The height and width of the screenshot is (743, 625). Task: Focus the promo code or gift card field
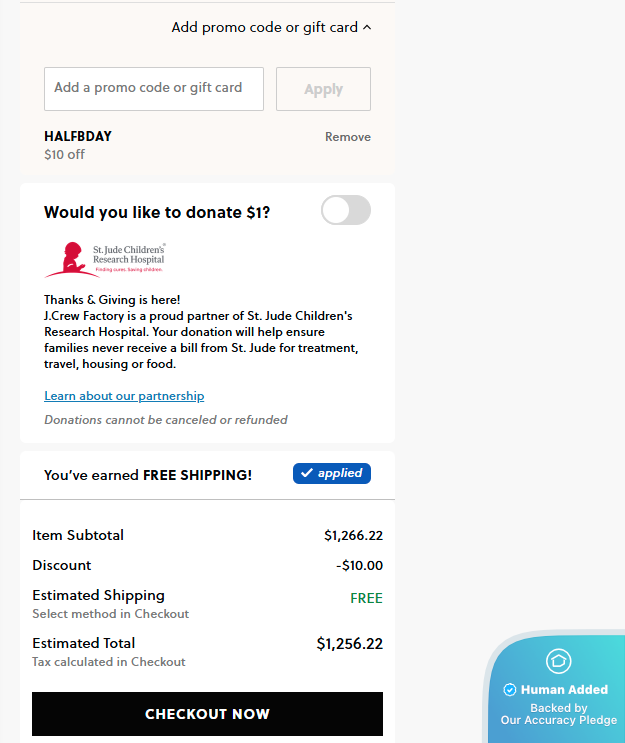pos(154,89)
